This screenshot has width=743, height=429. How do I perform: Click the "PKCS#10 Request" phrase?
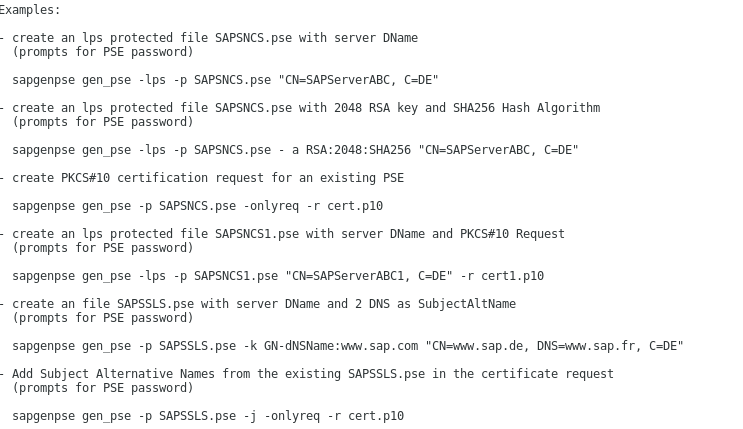(512, 234)
